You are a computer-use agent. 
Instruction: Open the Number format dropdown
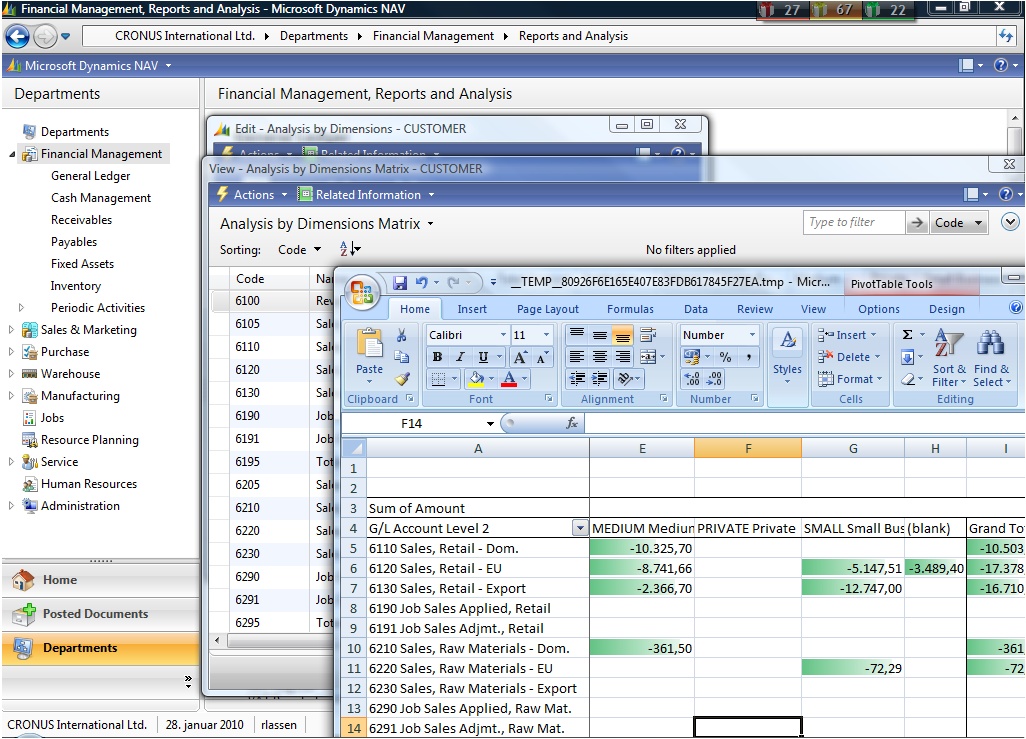pyautogui.click(x=752, y=335)
